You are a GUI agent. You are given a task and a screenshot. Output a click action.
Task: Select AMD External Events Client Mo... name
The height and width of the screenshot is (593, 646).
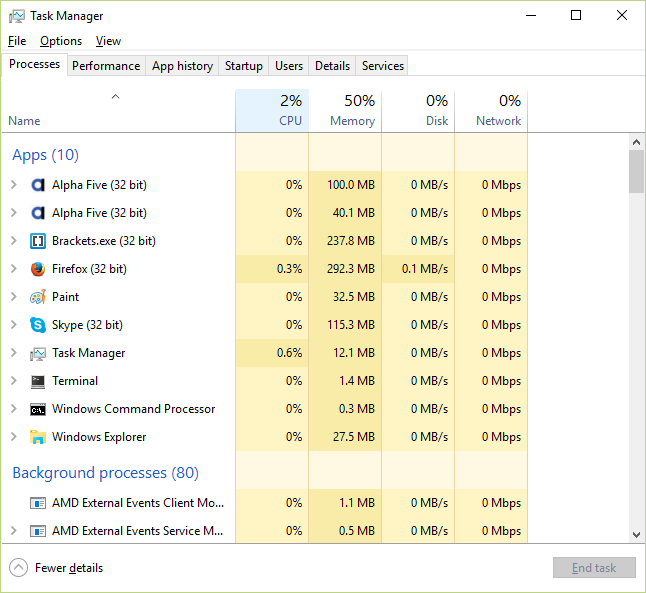(x=138, y=503)
